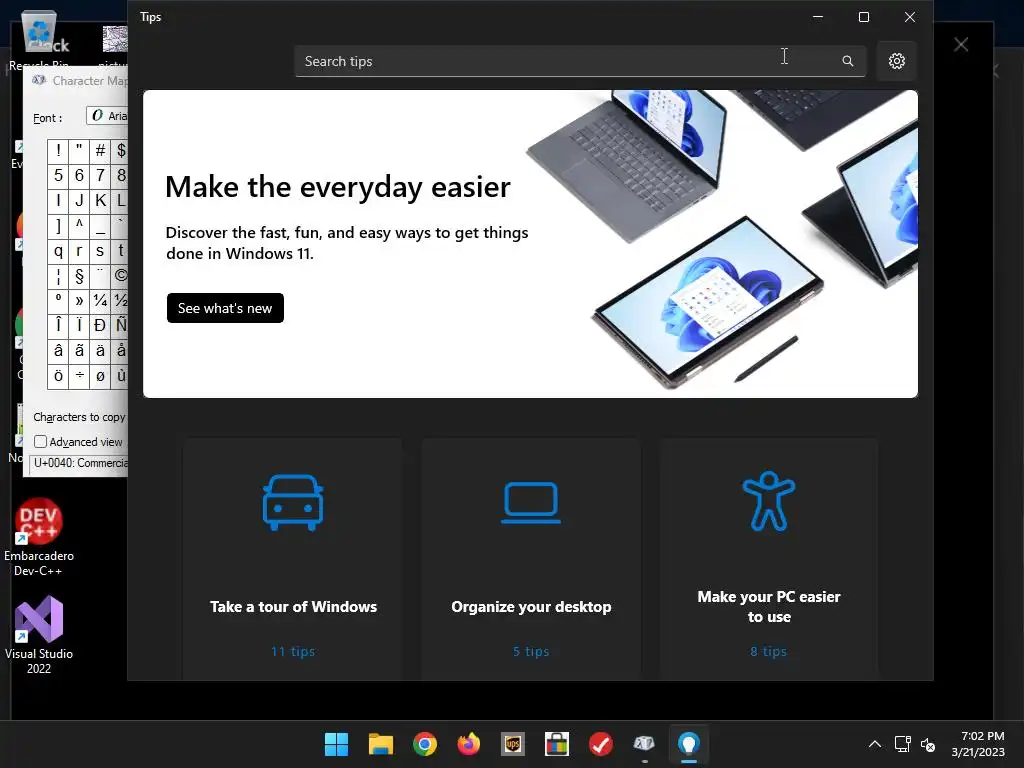1024x768 pixels.
Task: Click the 5 tips link
Action: pos(531,651)
